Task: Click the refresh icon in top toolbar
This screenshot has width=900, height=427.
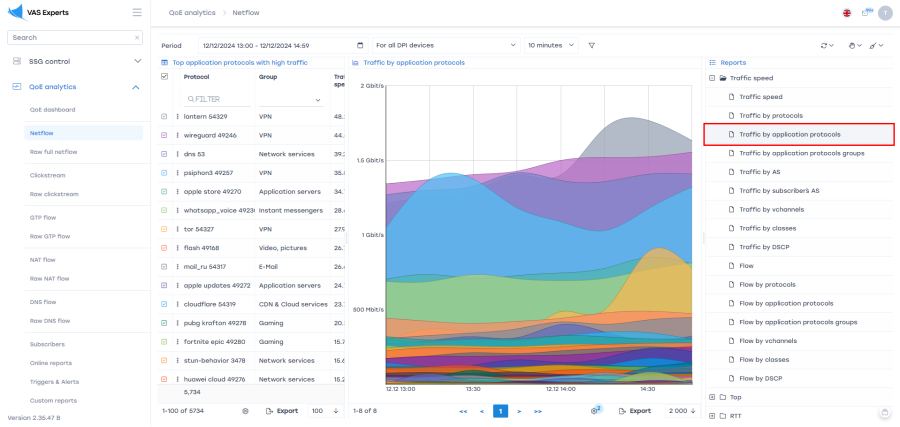Action: [824, 45]
